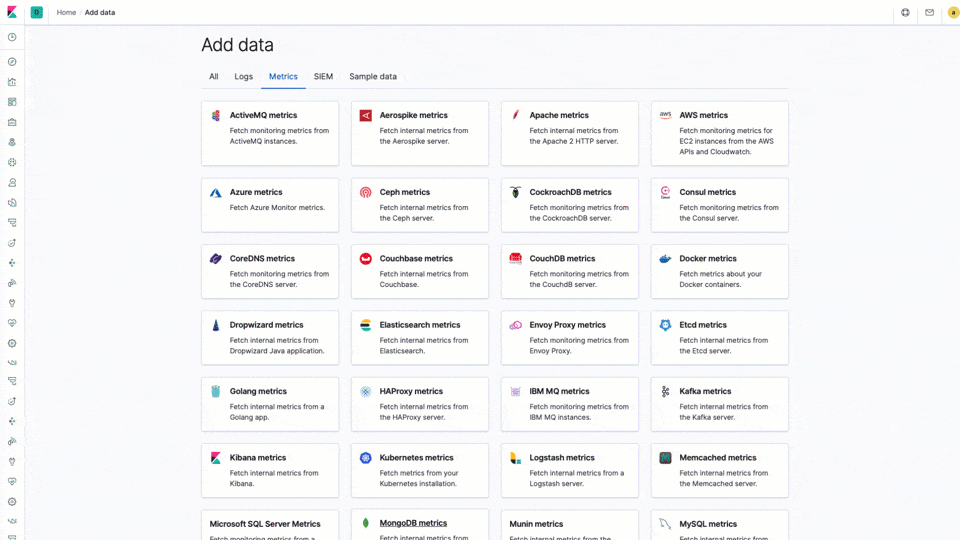
Task: Open recently viewed clock icon in sidebar
Action: [12, 37]
